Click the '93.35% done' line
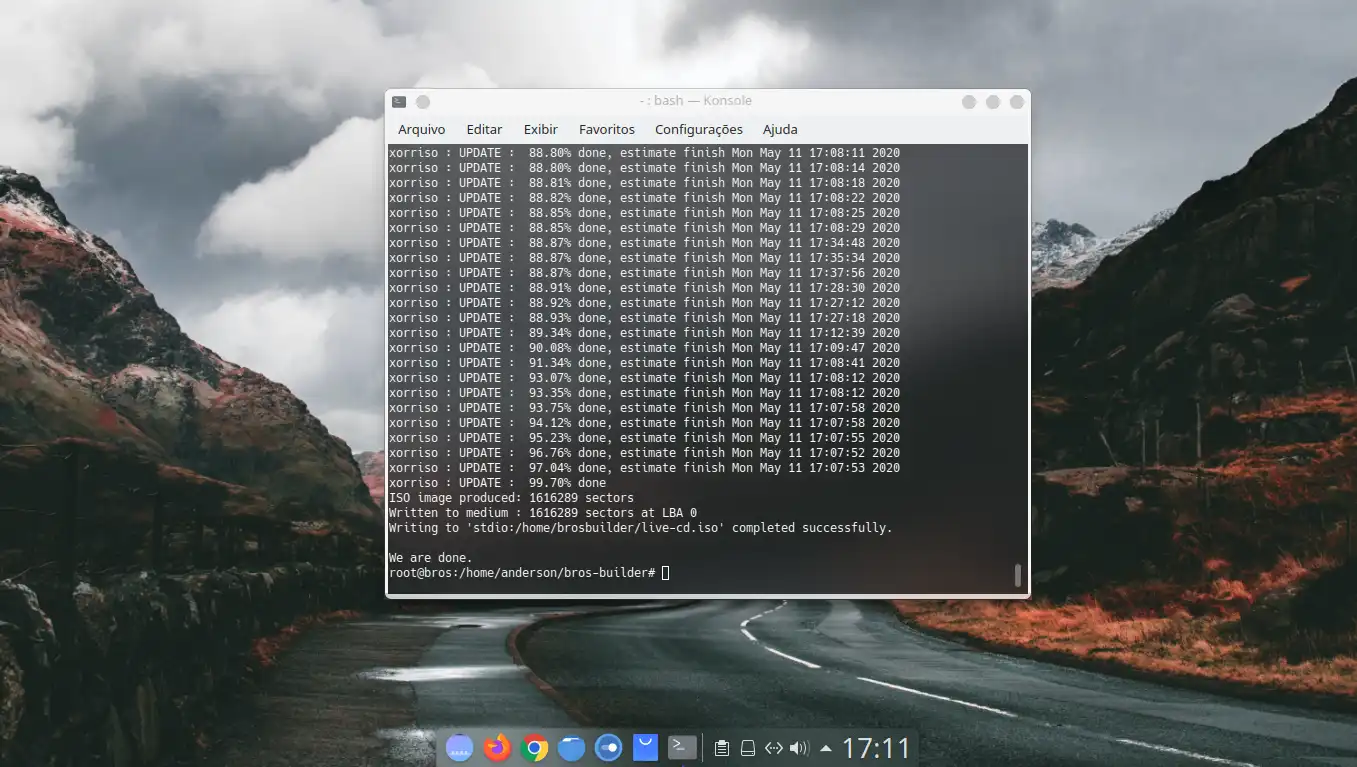 tap(644, 393)
